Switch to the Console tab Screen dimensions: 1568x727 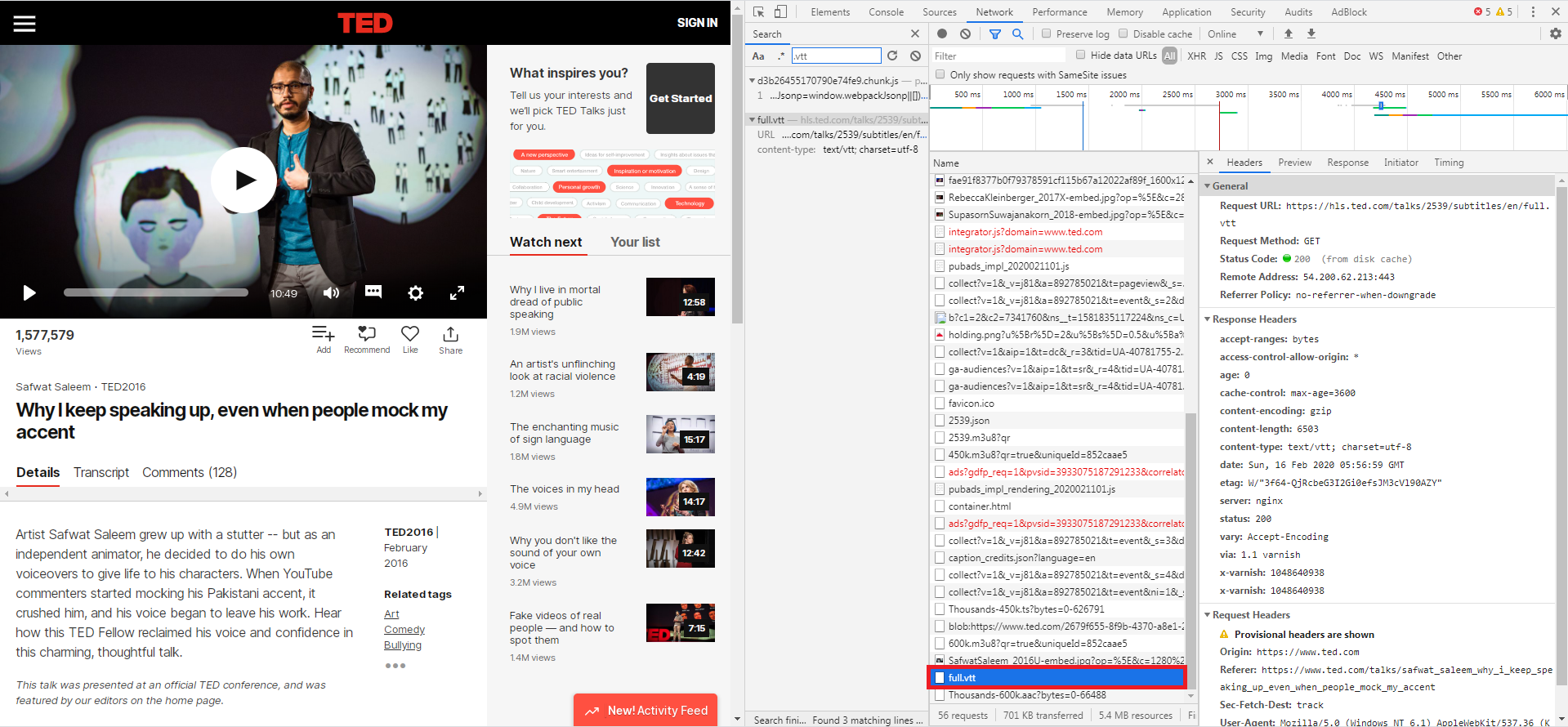[x=886, y=11]
